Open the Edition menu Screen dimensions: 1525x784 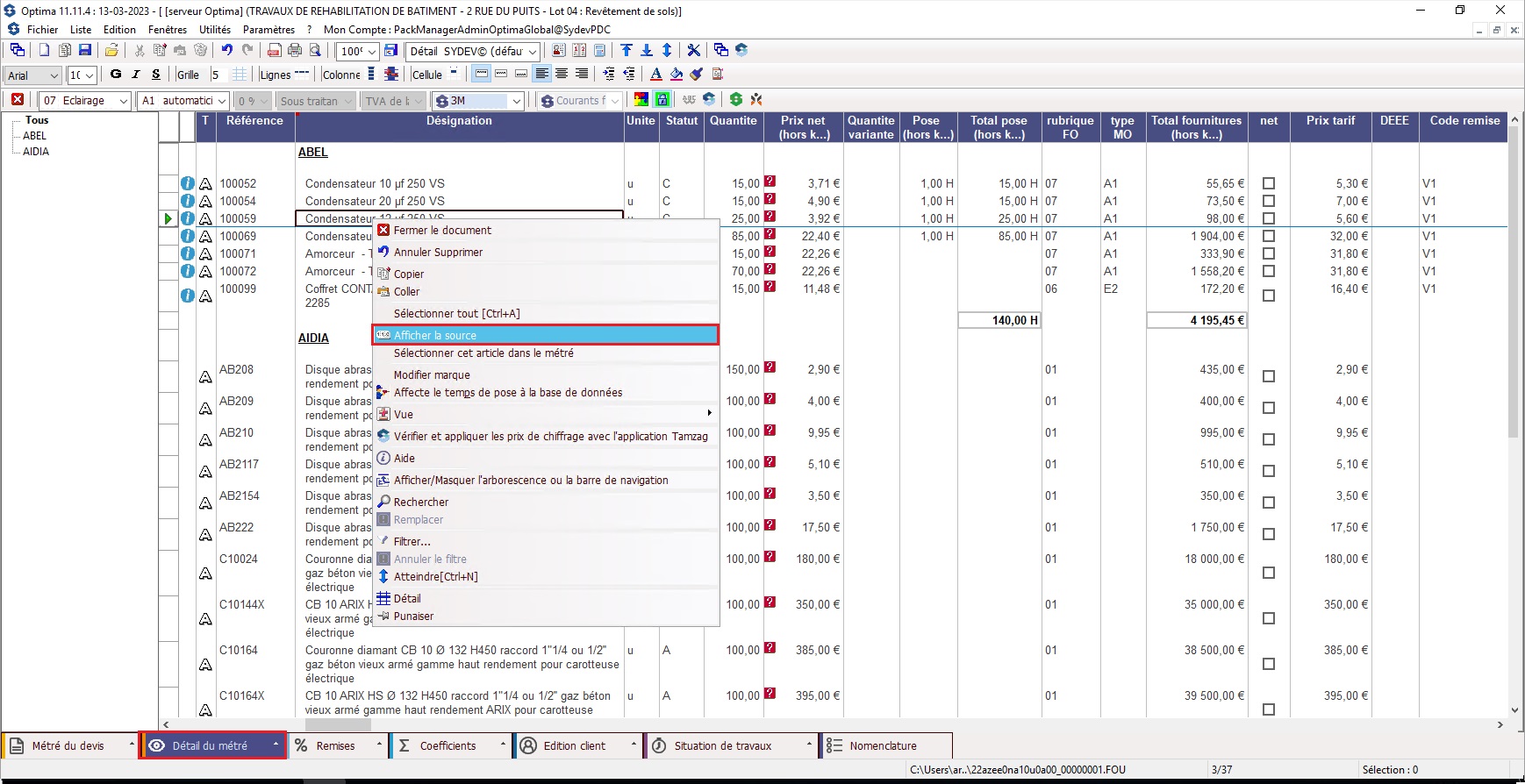tap(119, 30)
